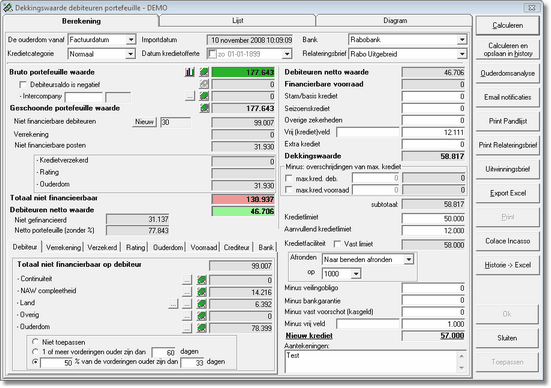
Task: Switch to the Diagram tab
Action: pyautogui.click(x=394, y=21)
